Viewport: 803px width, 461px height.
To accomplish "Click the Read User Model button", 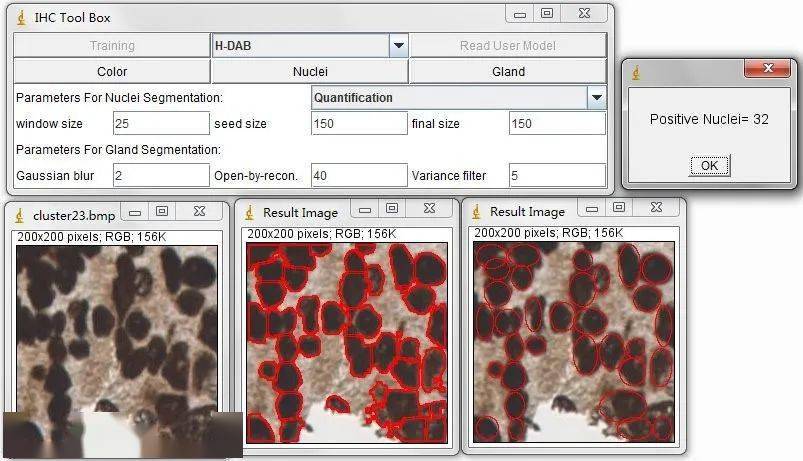I will click(508, 45).
